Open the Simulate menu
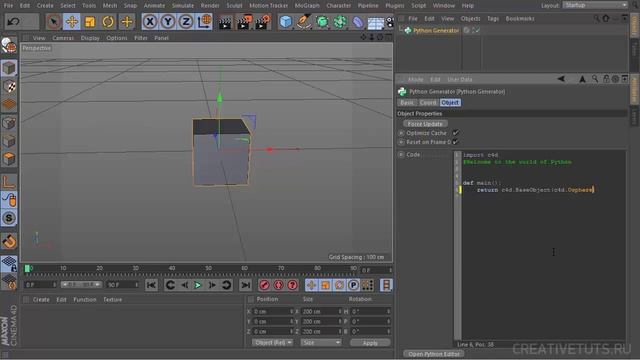The image size is (640, 360). 182,6
